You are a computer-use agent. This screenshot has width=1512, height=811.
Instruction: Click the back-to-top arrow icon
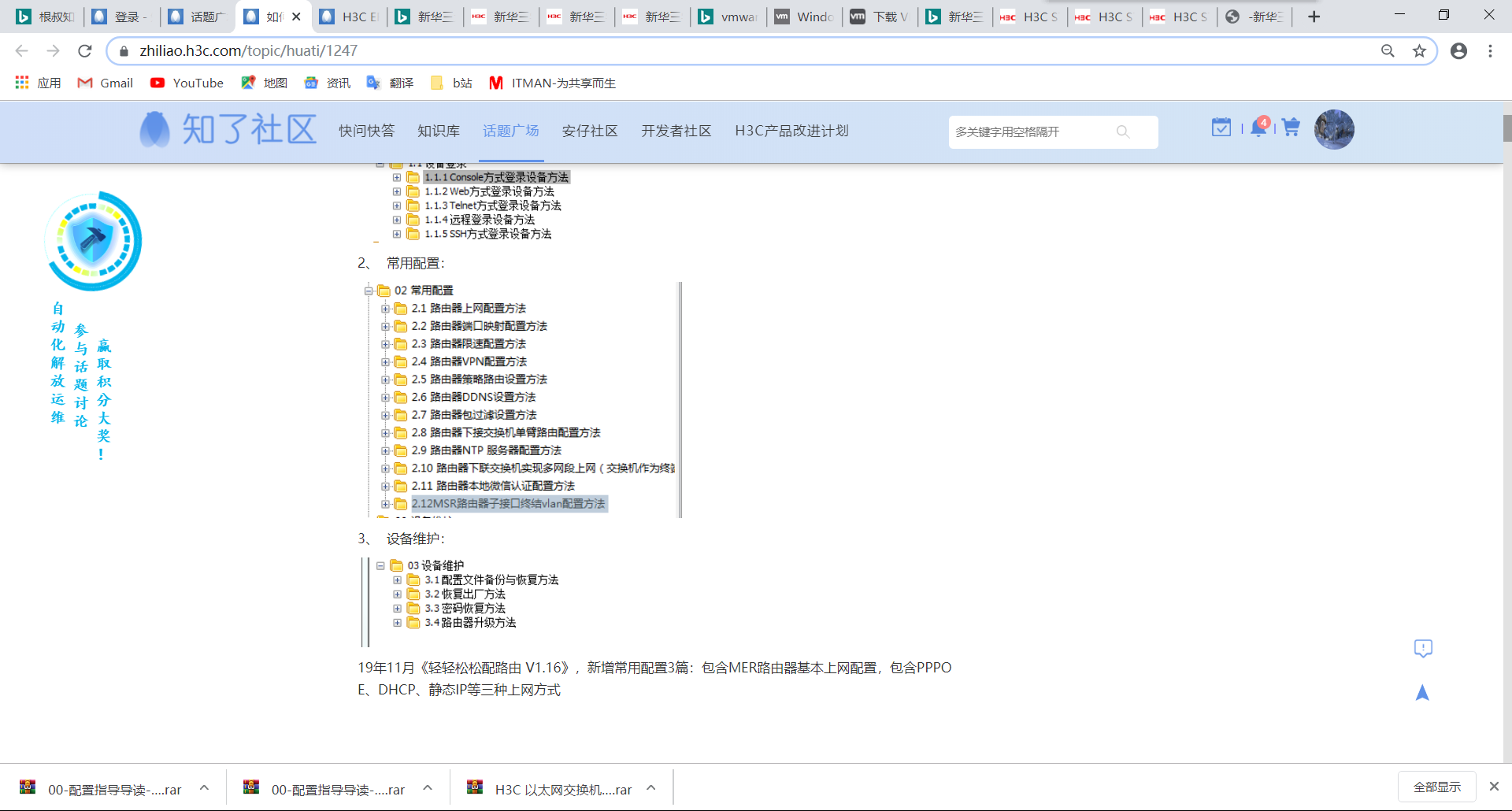1422,693
